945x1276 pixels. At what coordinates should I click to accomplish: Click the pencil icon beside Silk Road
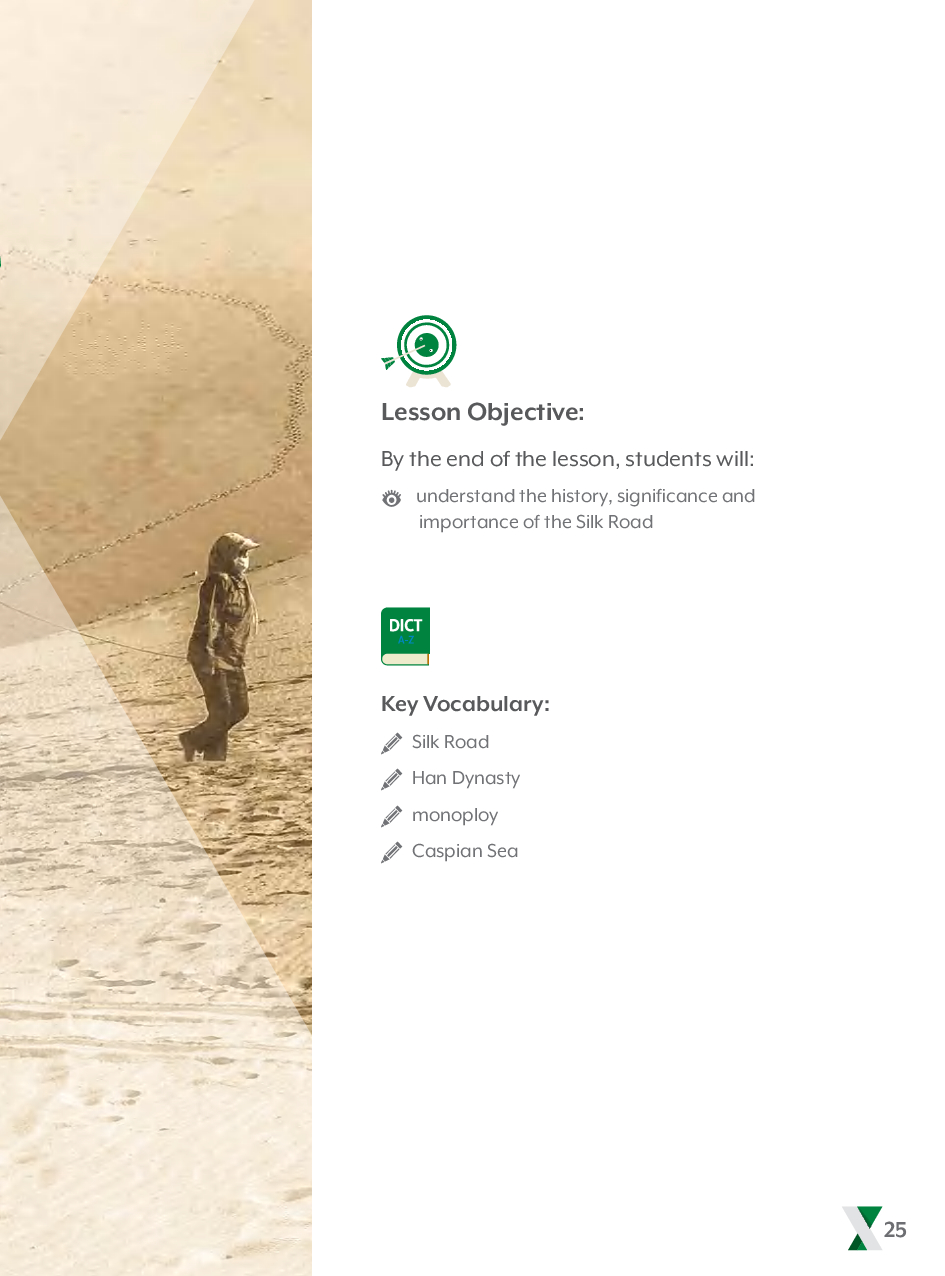point(392,743)
